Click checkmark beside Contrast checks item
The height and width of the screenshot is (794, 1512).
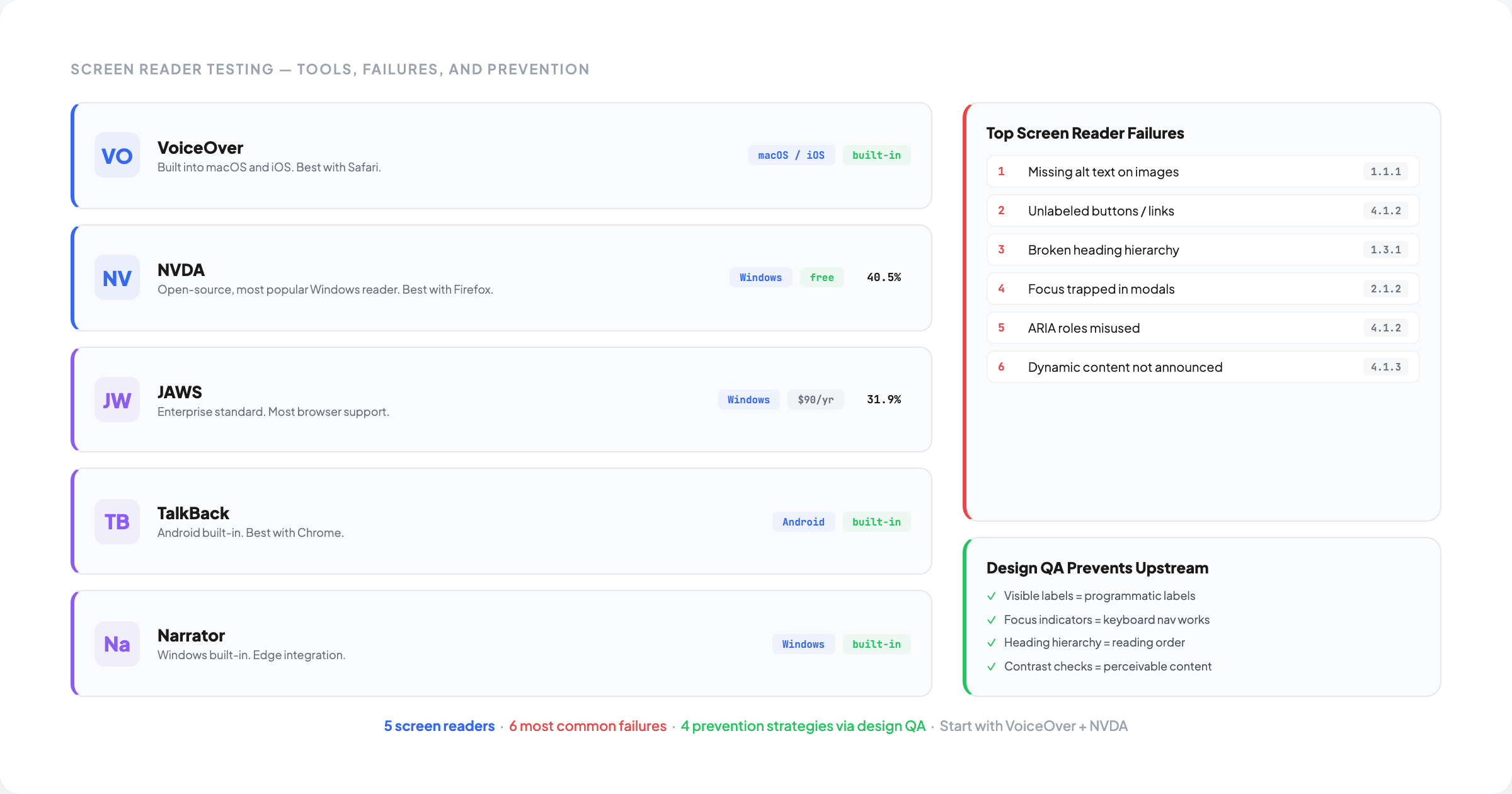pyautogui.click(x=992, y=667)
